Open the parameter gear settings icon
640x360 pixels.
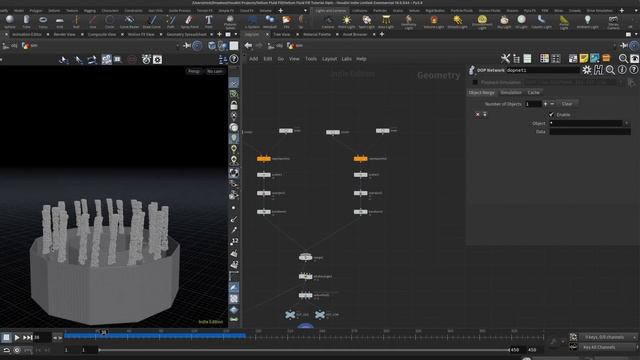(x=587, y=70)
